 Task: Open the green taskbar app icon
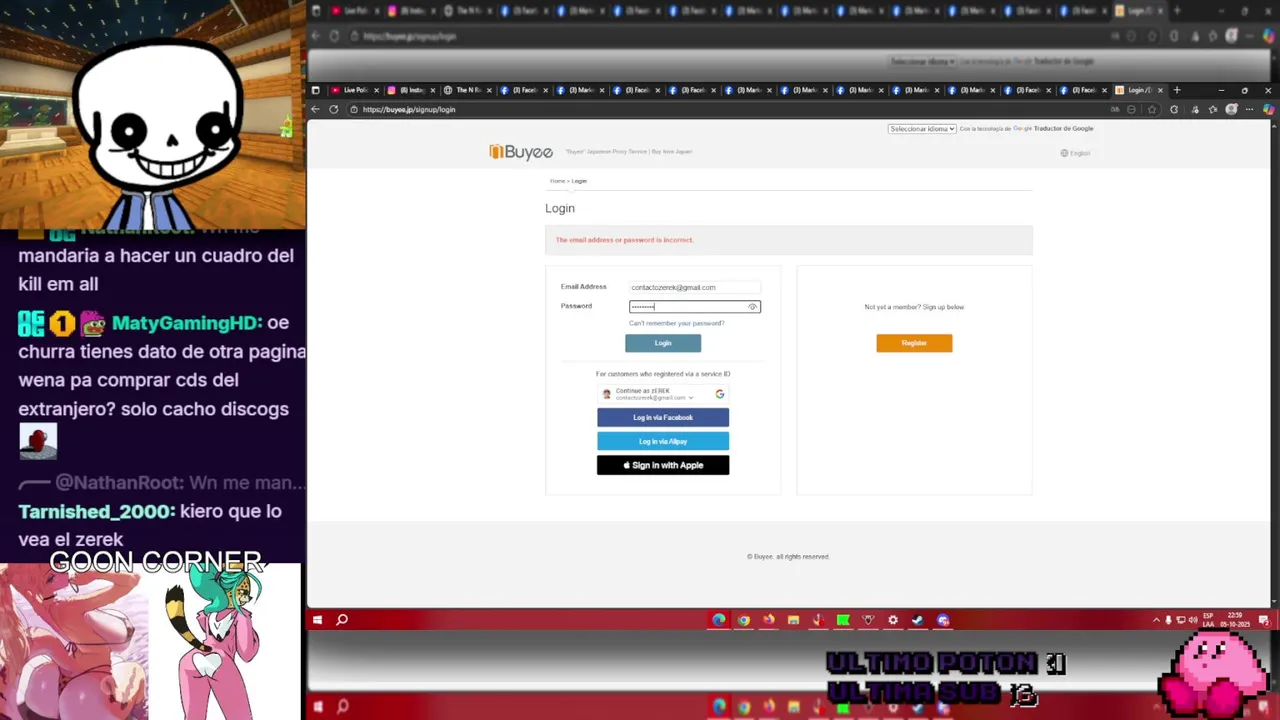pyautogui.click(x=843, y=620)
